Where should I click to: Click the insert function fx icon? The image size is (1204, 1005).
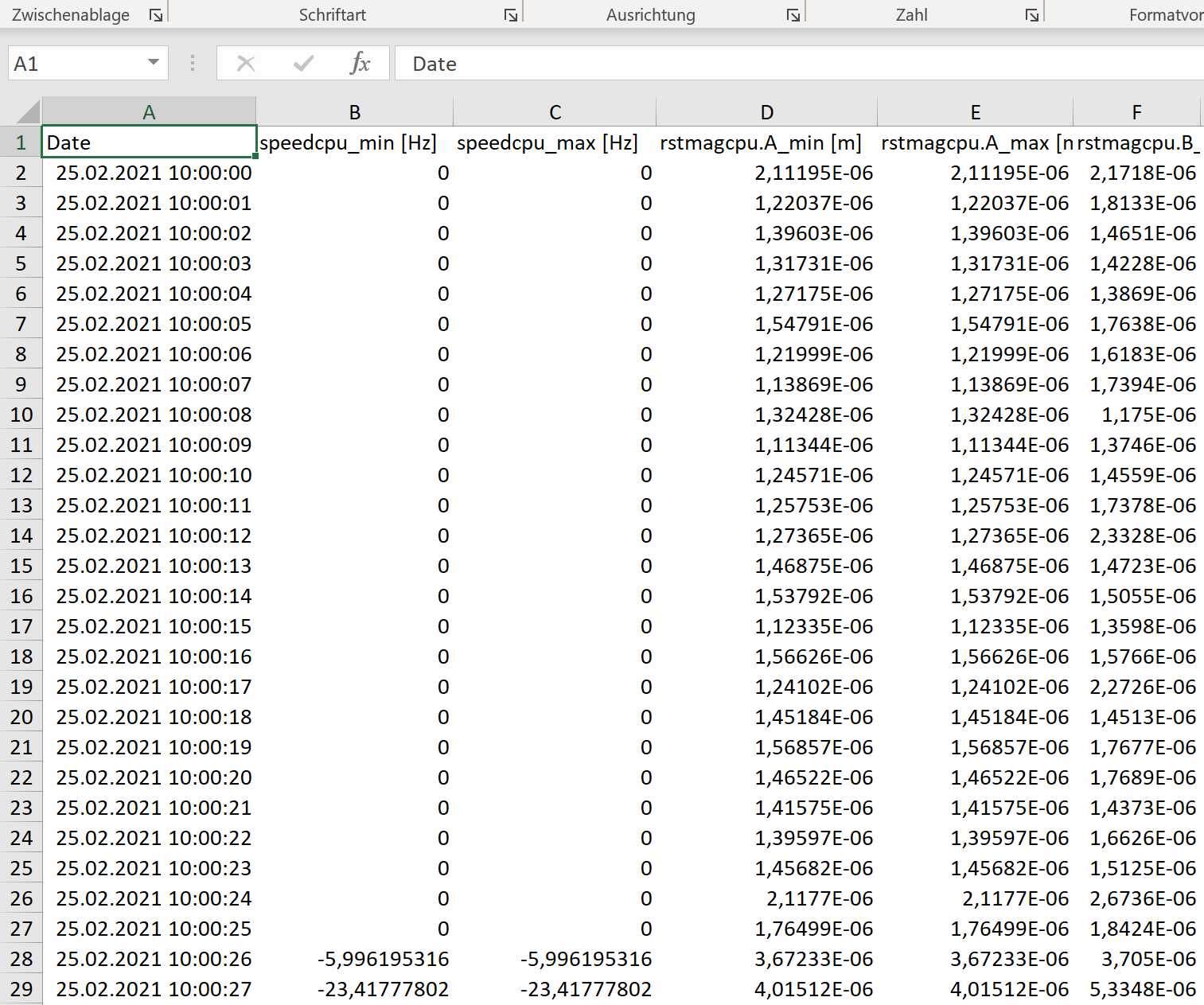(x=360, y=64)
